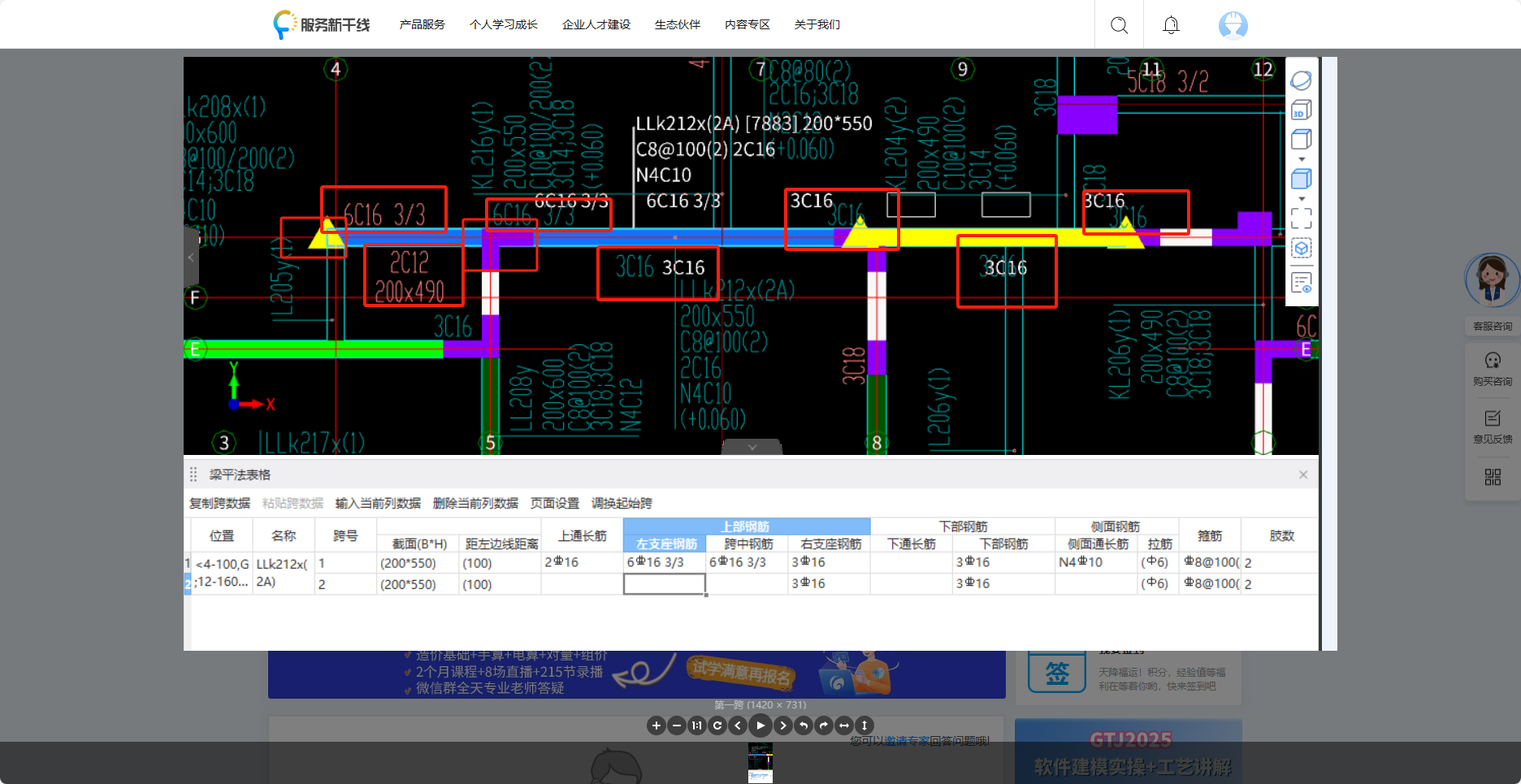Click the list display settings icon
The width and height of the screenshot is (1521, 784).
tap(1302, 283)
